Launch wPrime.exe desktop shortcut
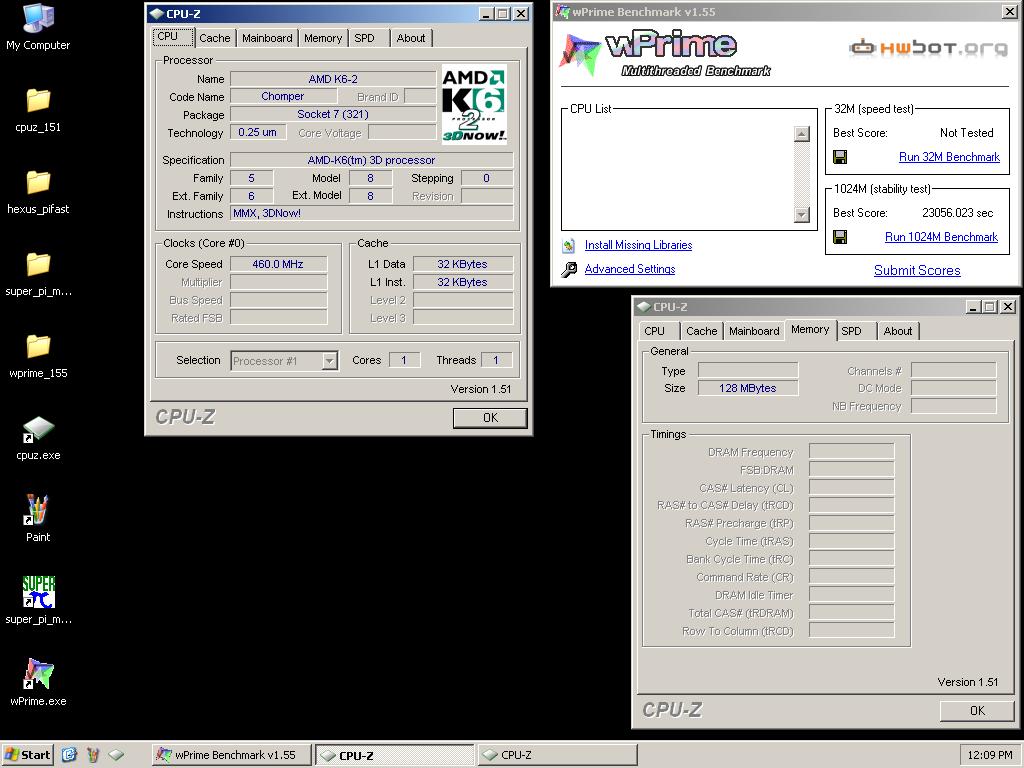Screen dimensions: 1024x768 click(x=38, y=683)
